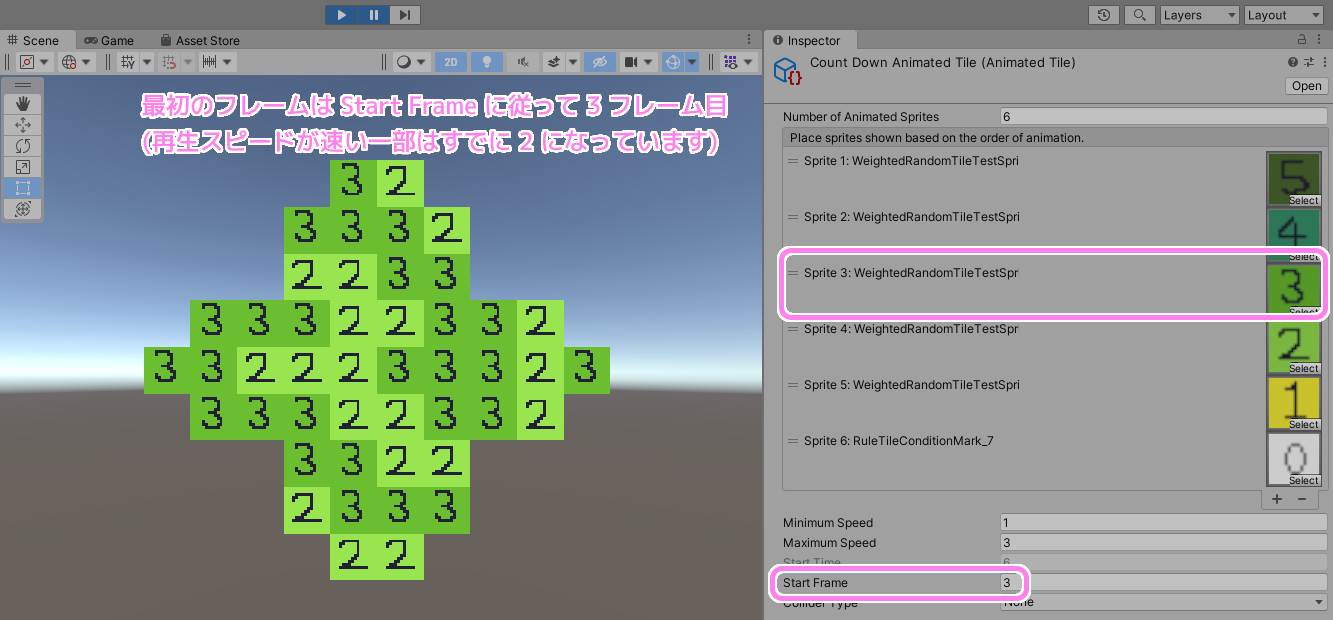The image size is (1333, 620).
Task: Click the Gizmos icon in the Scene toolbar
Action: coord(732,61)
